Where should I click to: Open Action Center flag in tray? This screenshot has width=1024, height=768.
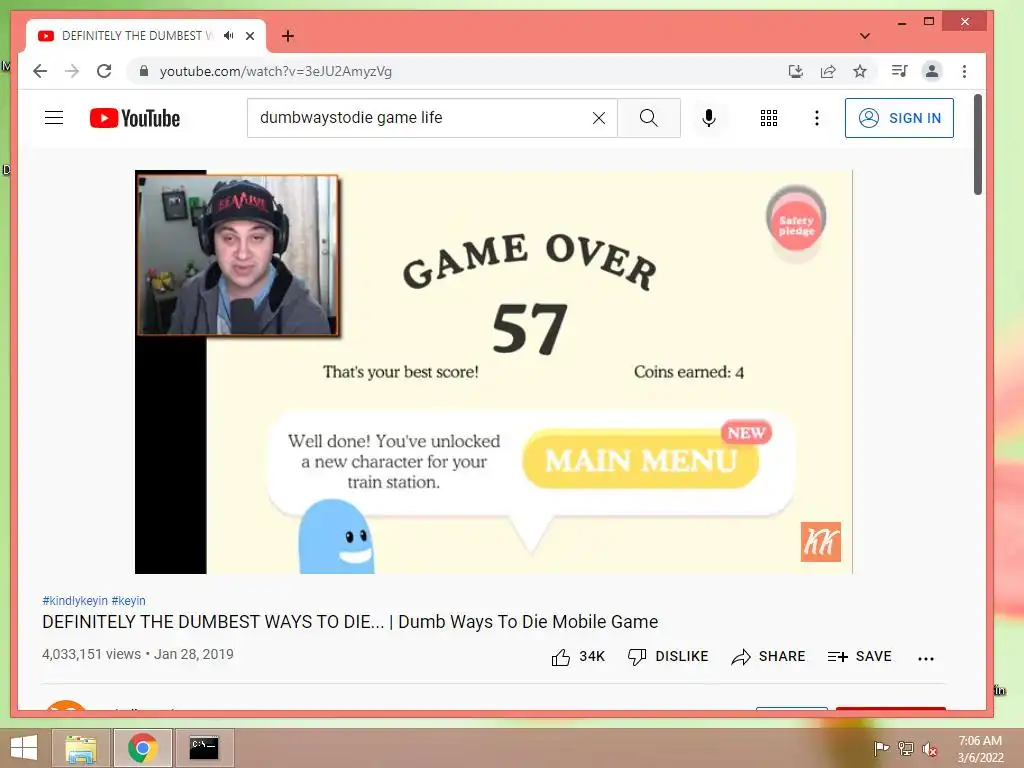click(881, 748)
